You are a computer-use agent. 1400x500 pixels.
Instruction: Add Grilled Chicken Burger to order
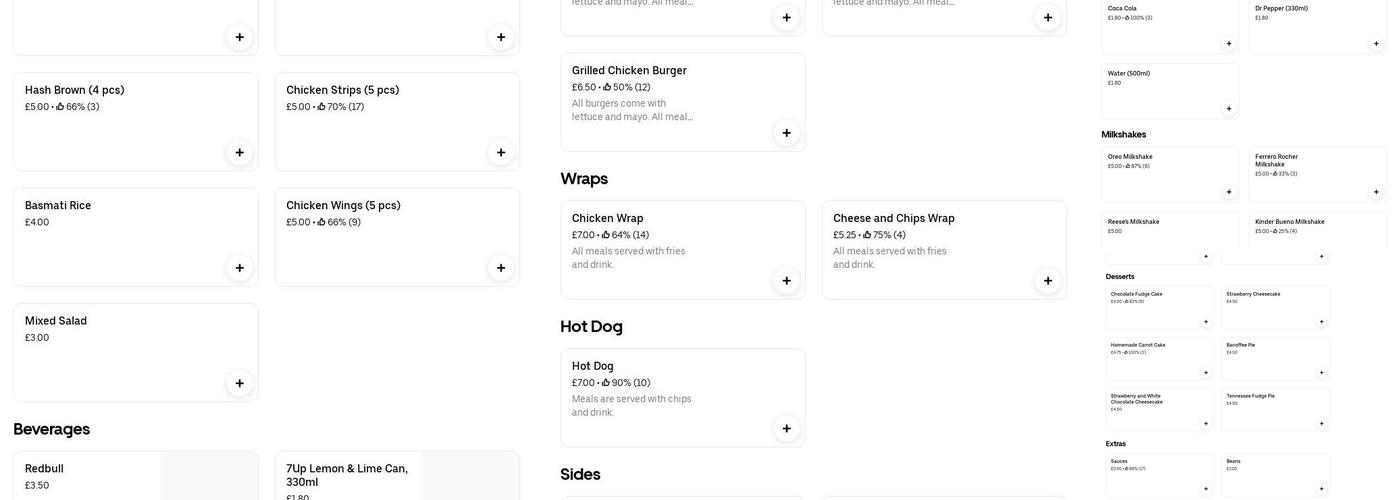tap(786, 133)
